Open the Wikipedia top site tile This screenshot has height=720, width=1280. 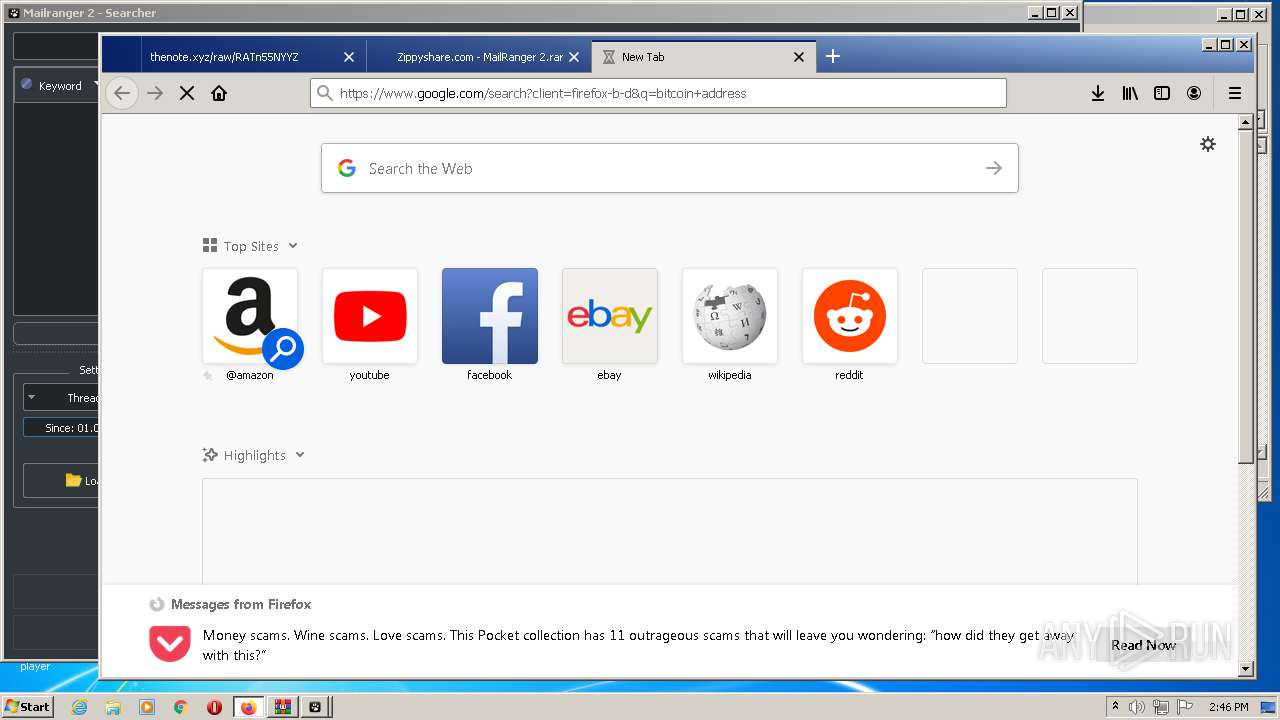[x=730, y=316]
